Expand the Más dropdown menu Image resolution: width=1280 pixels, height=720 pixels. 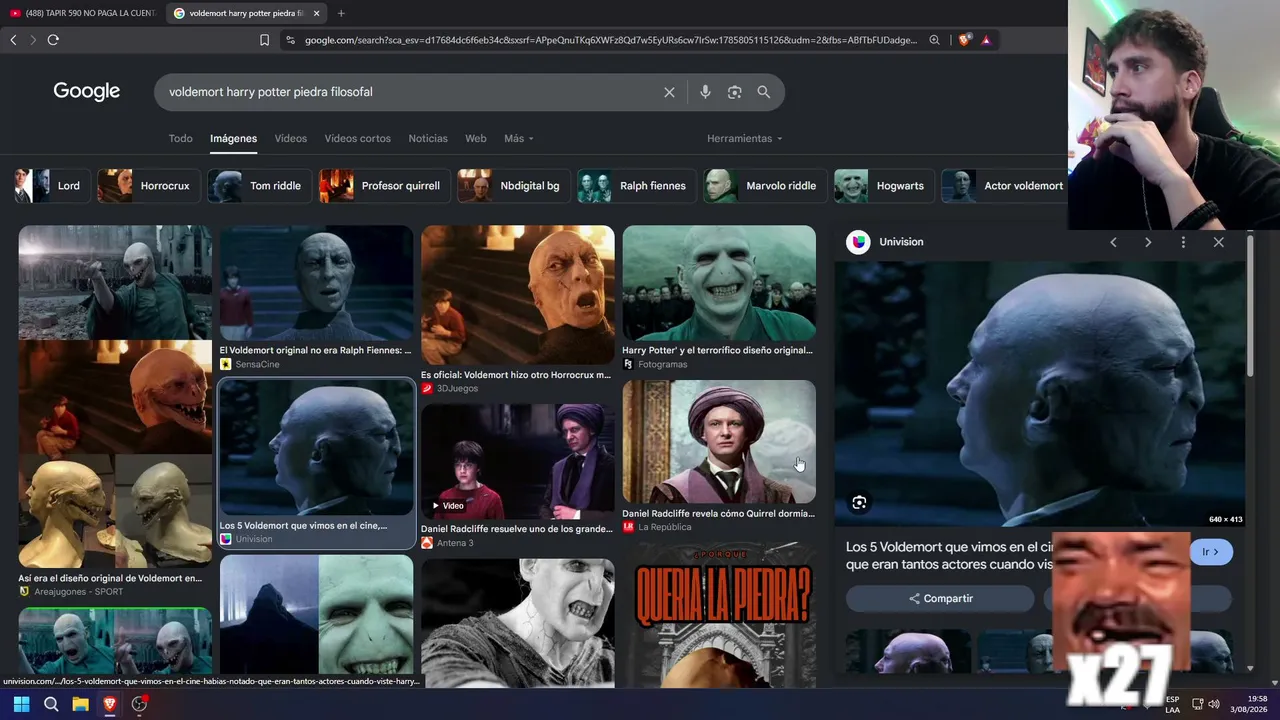[x=519, y=138]
